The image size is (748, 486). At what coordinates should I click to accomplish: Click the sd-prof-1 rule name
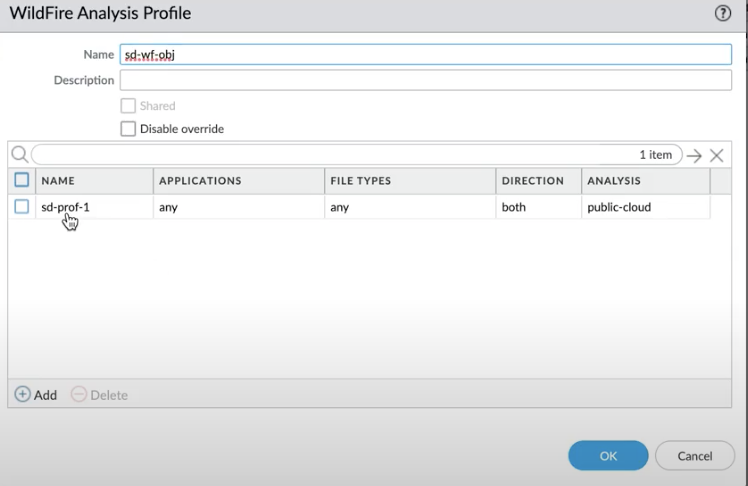(x=65, y=208)
